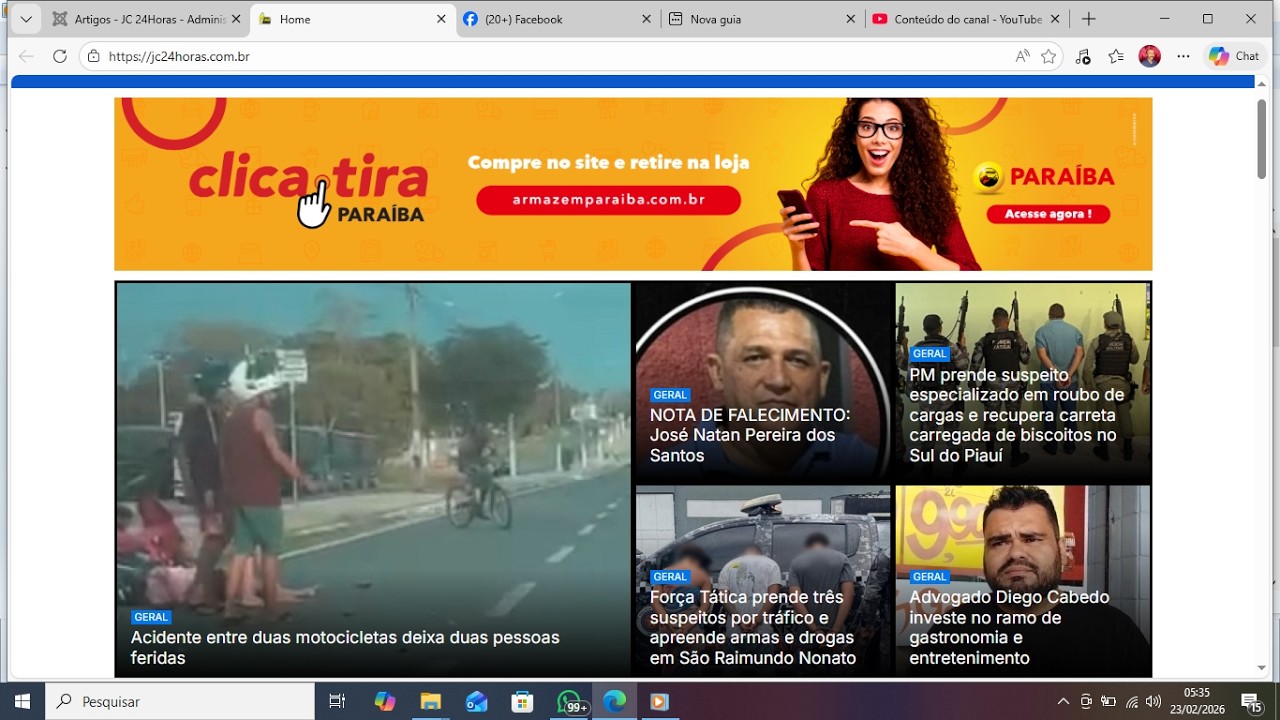Open the Settings and more ellipsis menu
This screenshot has height=720, width=1280.
(x=1183, y=57)
